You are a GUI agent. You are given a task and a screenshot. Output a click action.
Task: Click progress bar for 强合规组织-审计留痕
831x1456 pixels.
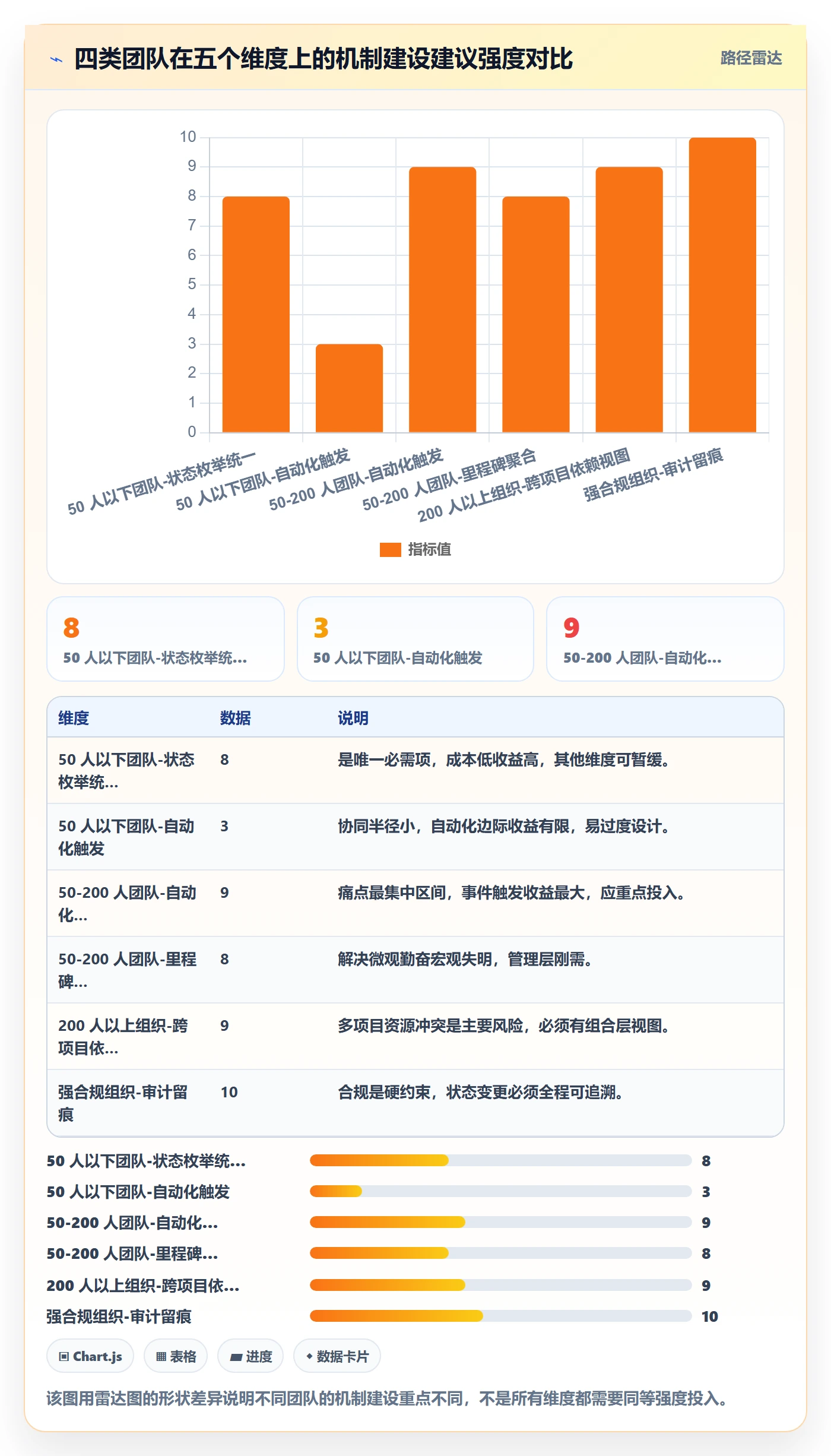(x=500, y=1316)
